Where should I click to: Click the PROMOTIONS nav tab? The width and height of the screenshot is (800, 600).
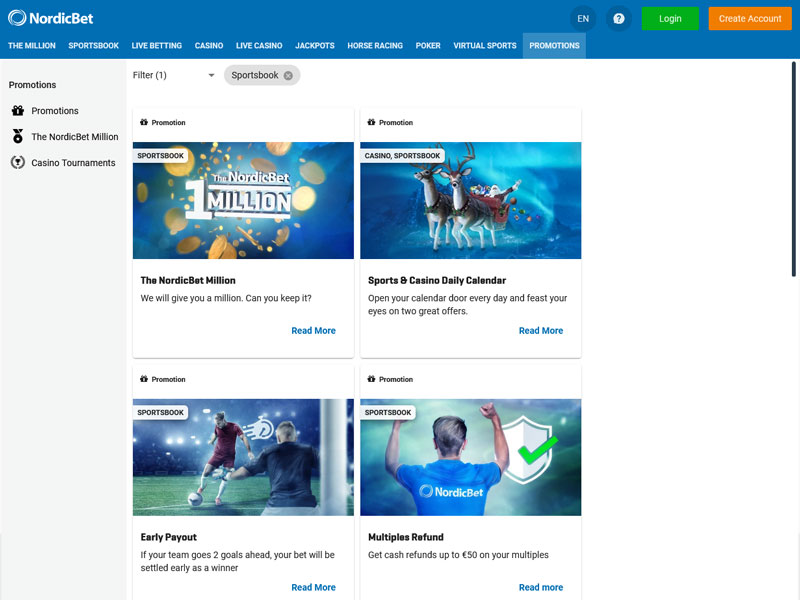point(554,45)
